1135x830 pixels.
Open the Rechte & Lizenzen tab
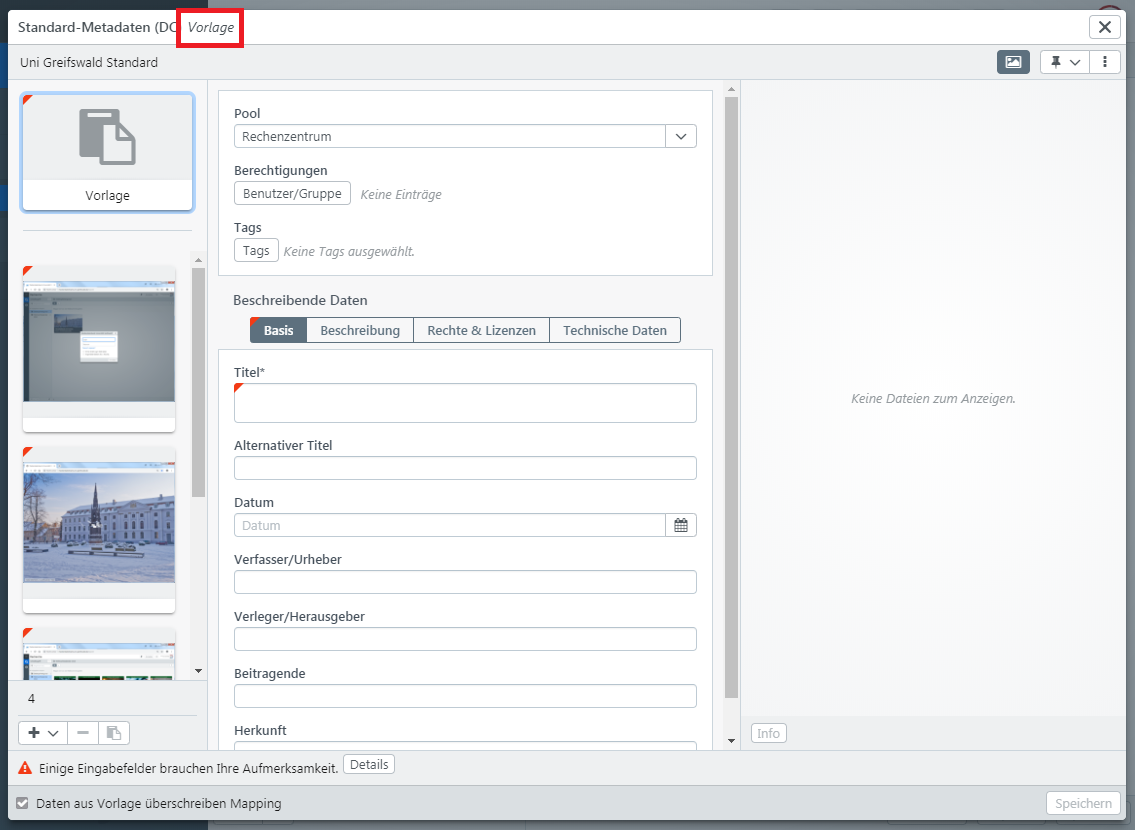[481, 330]
